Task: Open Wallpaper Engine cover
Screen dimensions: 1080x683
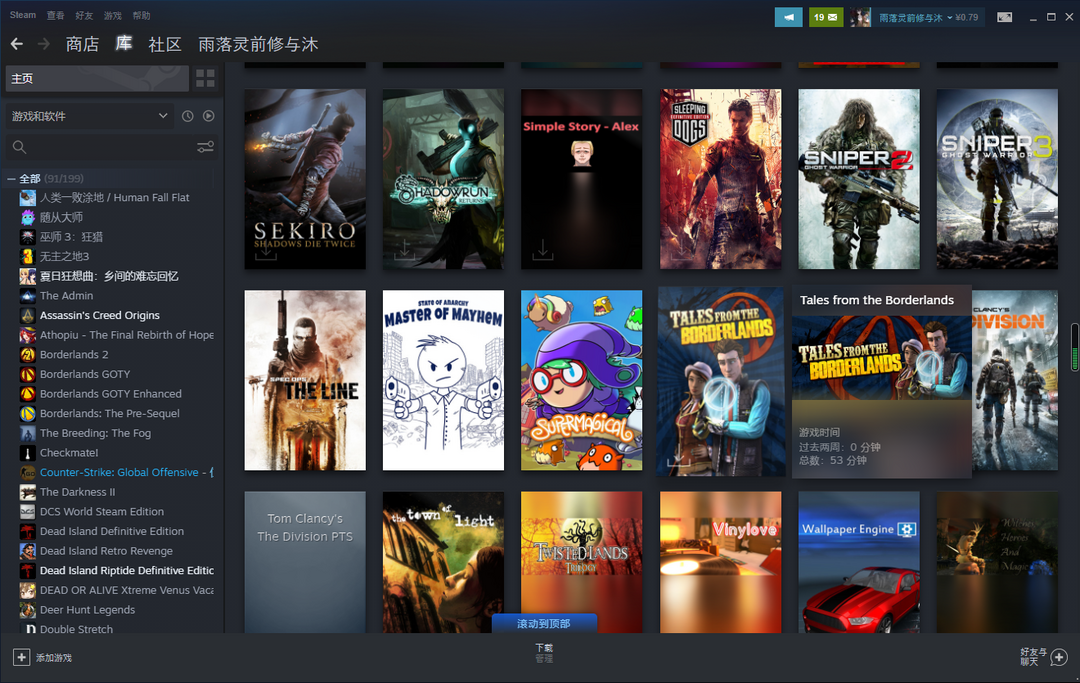Action: pos(859,562)
